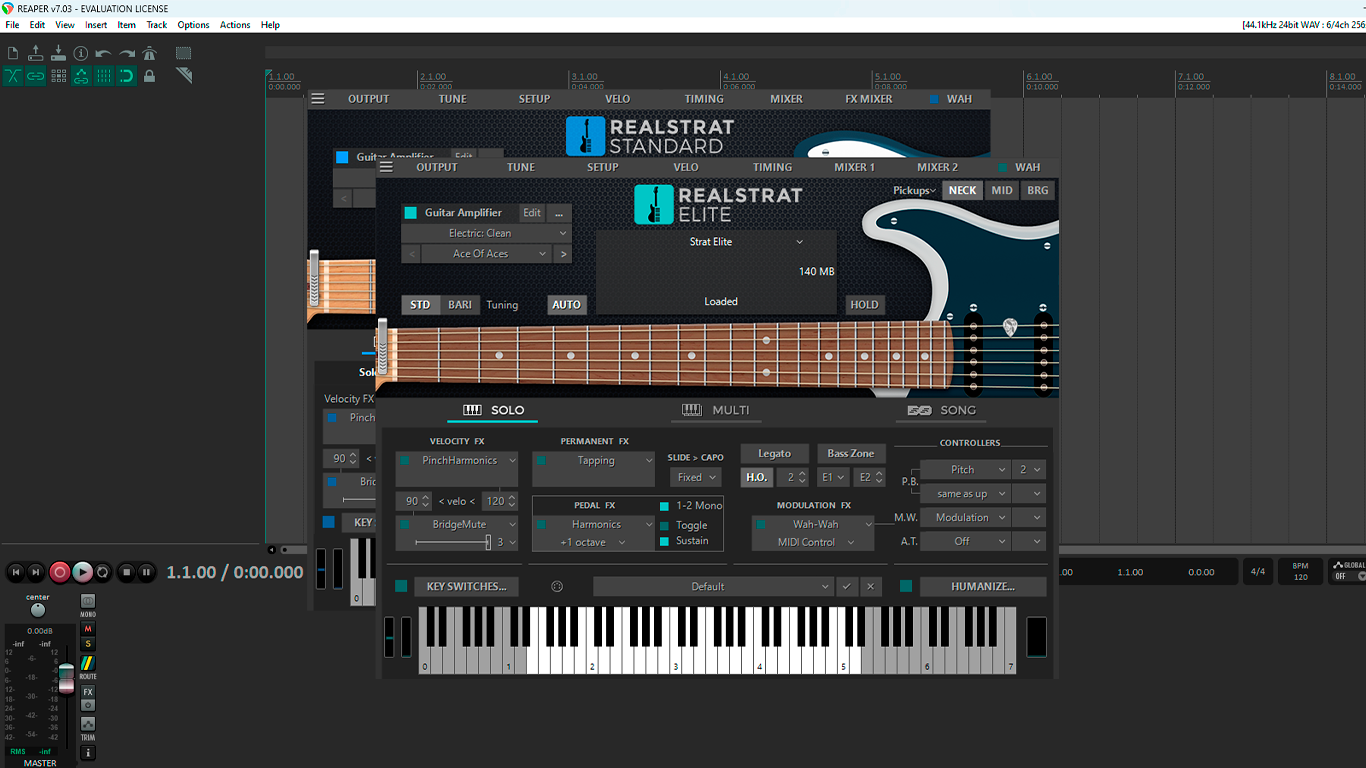Click the Save project icon
Viewport: 1366px width, 768px height.
pyautogui.click(x=58, y=53)
